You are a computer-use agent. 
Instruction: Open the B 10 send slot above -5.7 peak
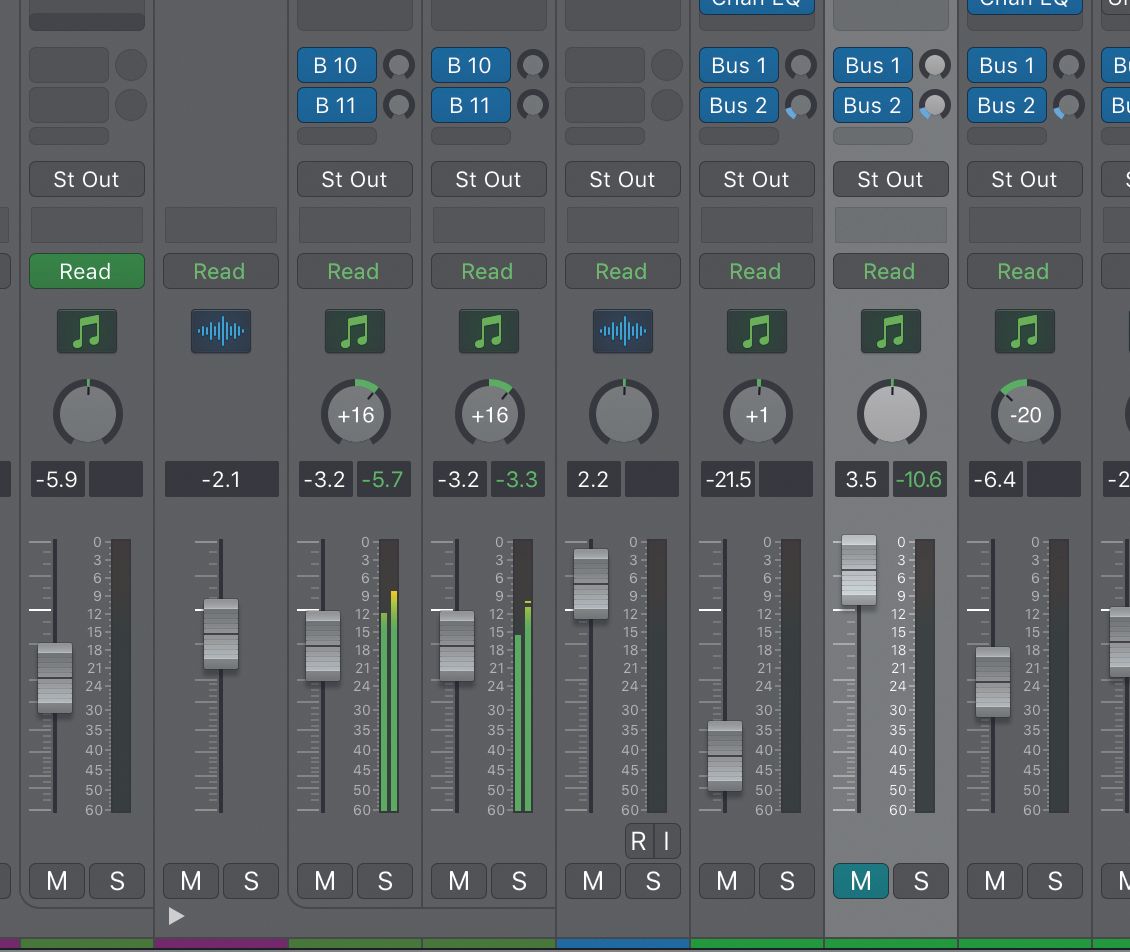[336, 66]
